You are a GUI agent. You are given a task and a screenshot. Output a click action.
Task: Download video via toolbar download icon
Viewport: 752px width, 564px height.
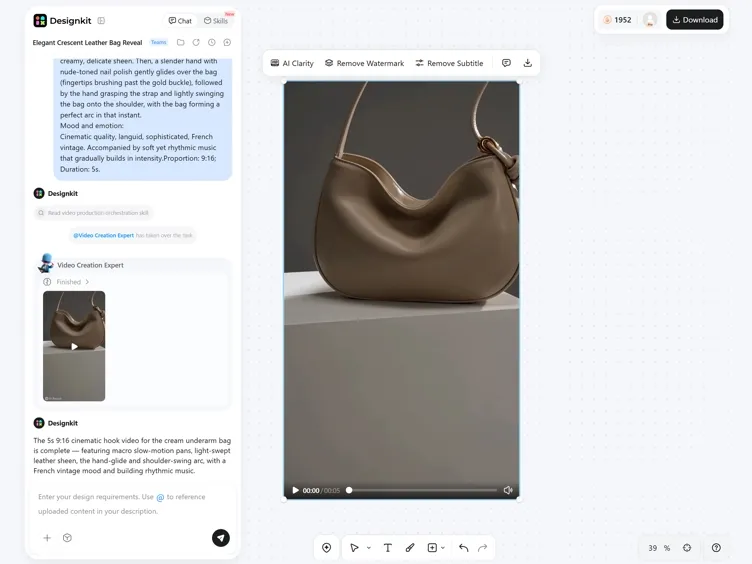(x=528, y=63)
